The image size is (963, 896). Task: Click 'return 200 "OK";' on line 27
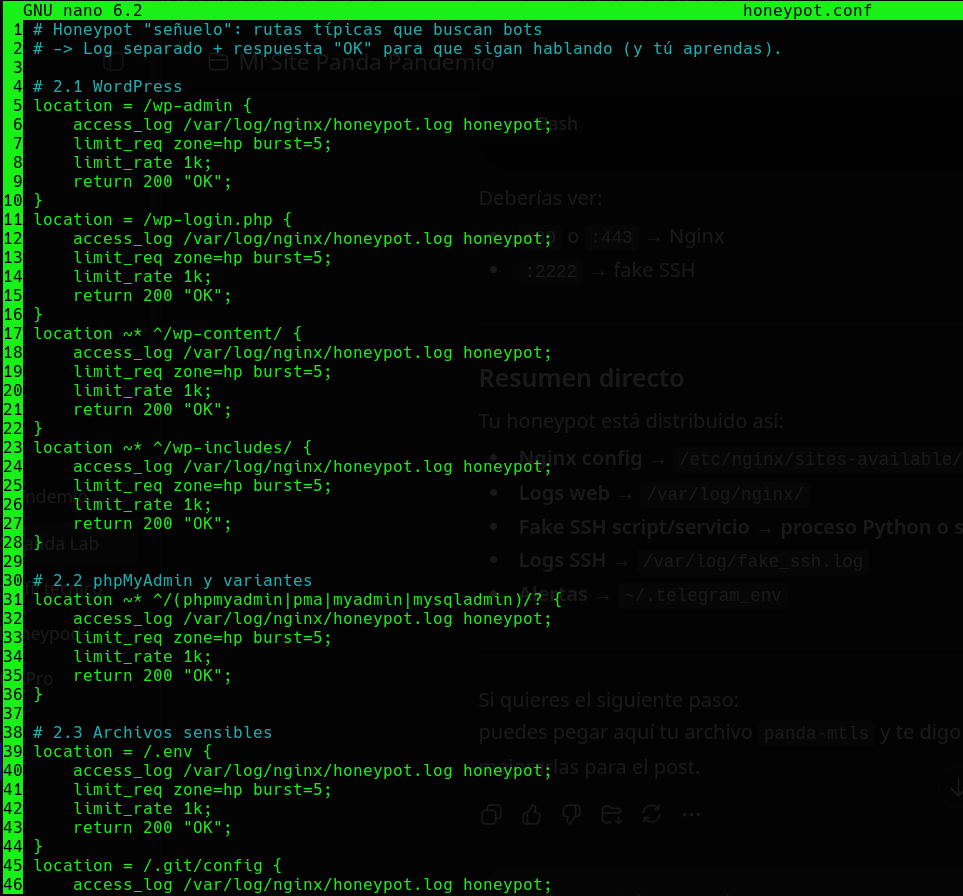pyautogui.click(x=152, y=524)
